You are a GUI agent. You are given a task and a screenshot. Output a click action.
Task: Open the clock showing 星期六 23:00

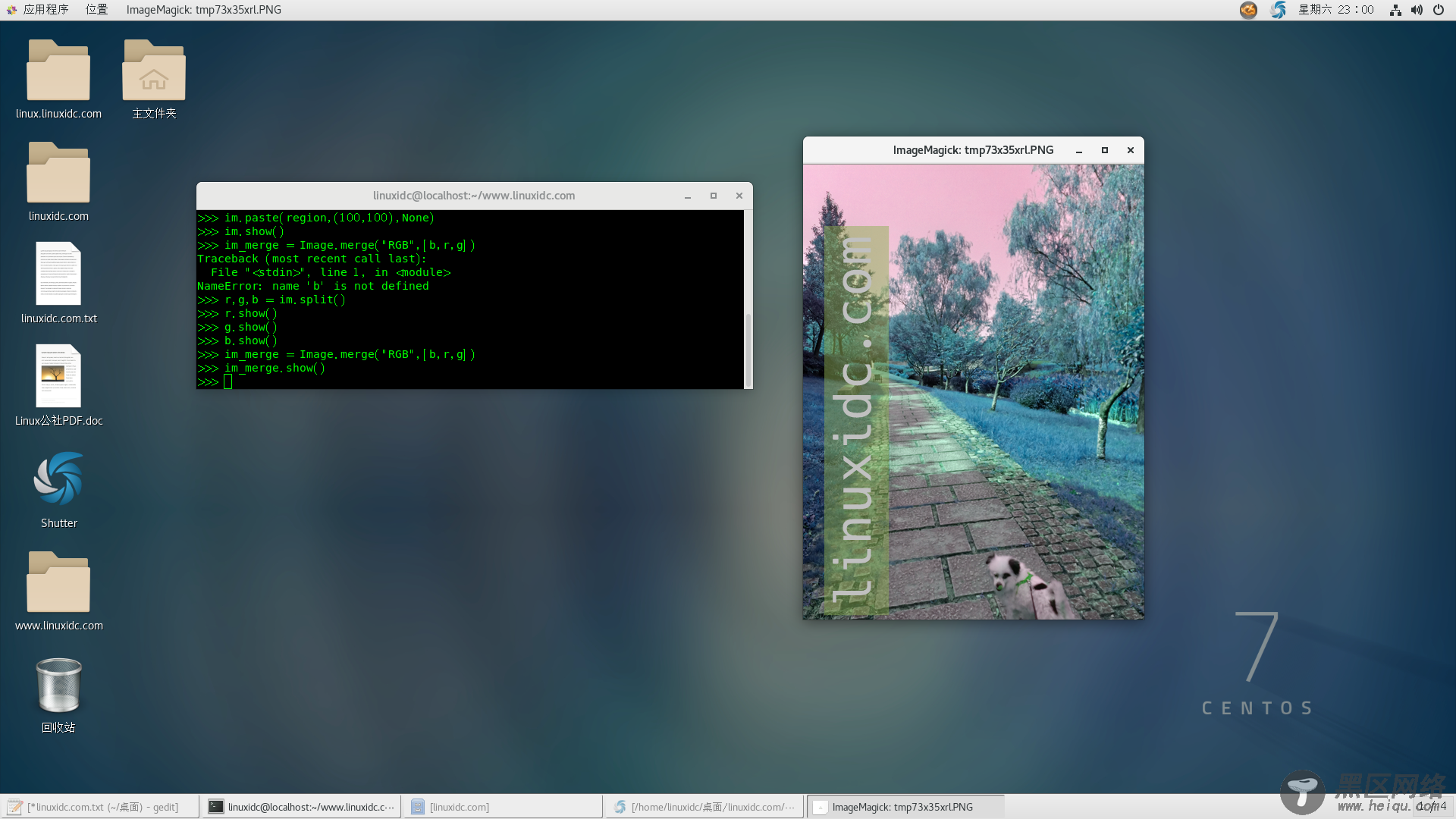pyautogui.click(x=1335, y=10)
